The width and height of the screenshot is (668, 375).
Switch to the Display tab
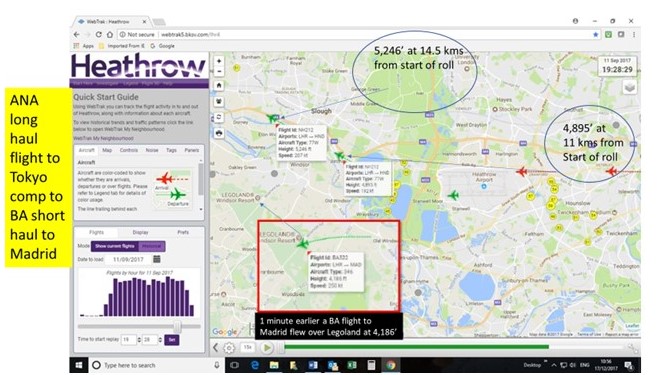pyautogui.click(x=140, y=232)
